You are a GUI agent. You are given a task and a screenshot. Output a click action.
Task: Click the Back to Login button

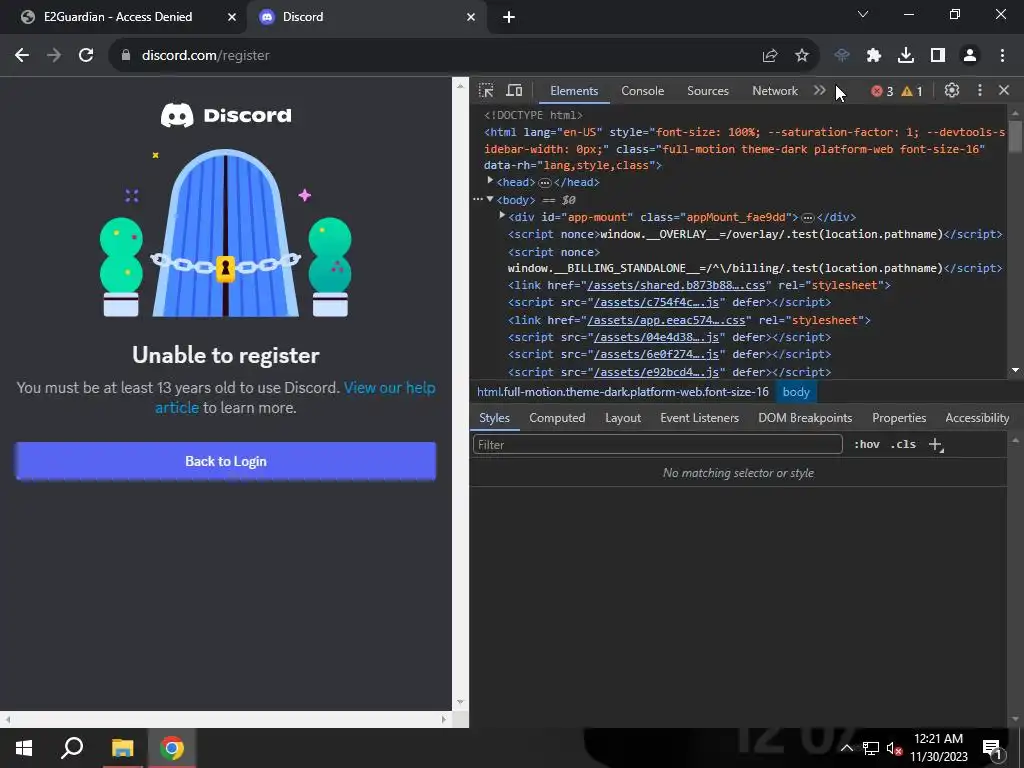pos(226,461)
